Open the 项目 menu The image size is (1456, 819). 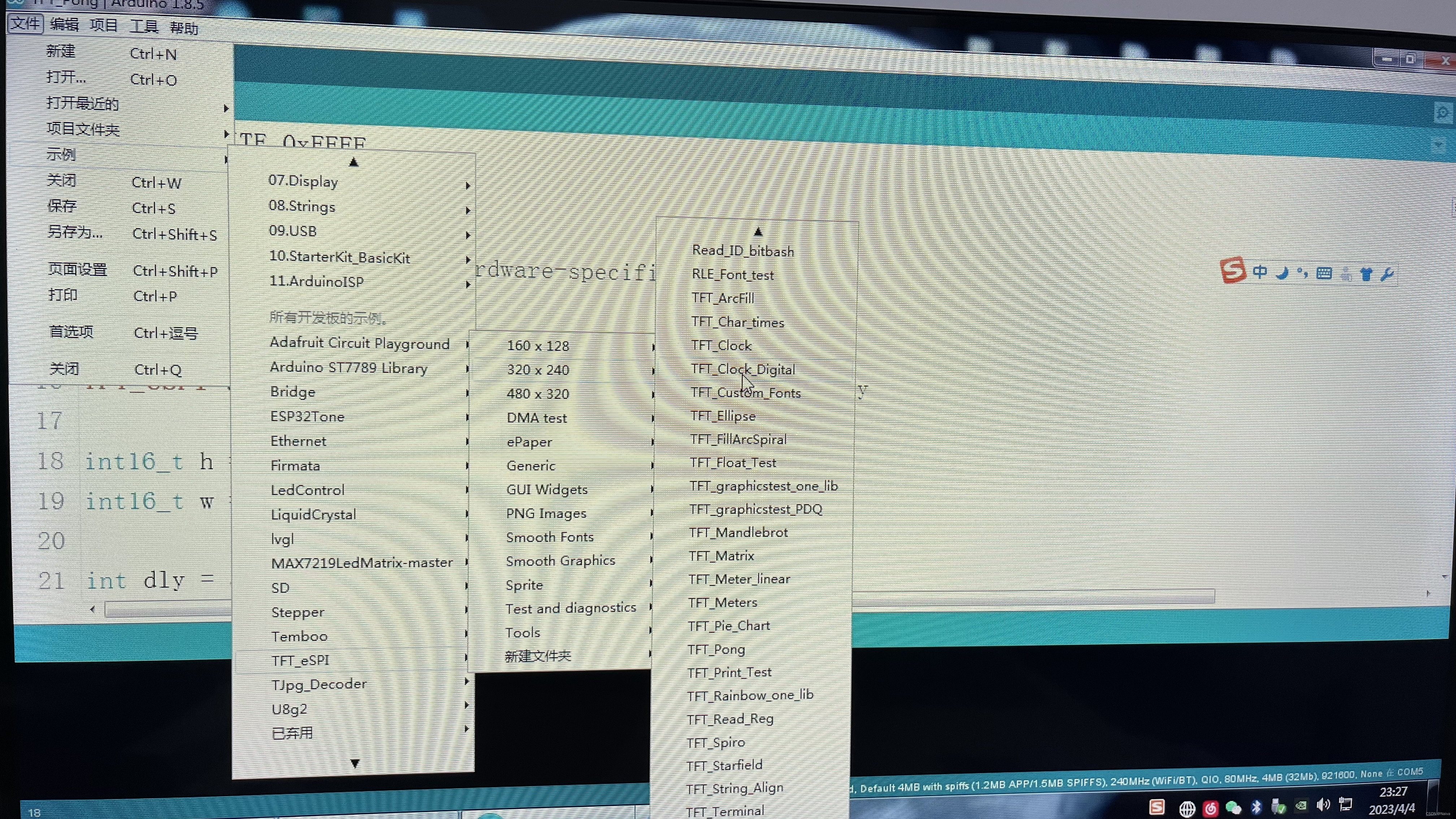coord(103,25)
